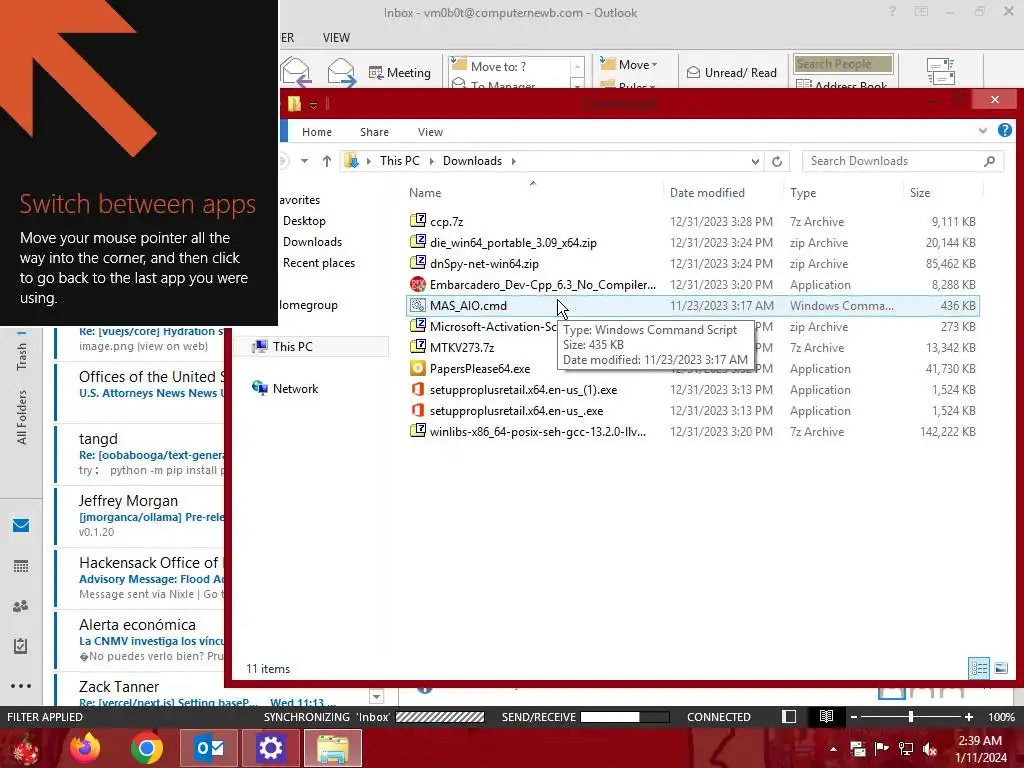This screenshot has width=1024, height=768.
Task: Open Firefox from the taskbar
Action: [x=85, y=748]
